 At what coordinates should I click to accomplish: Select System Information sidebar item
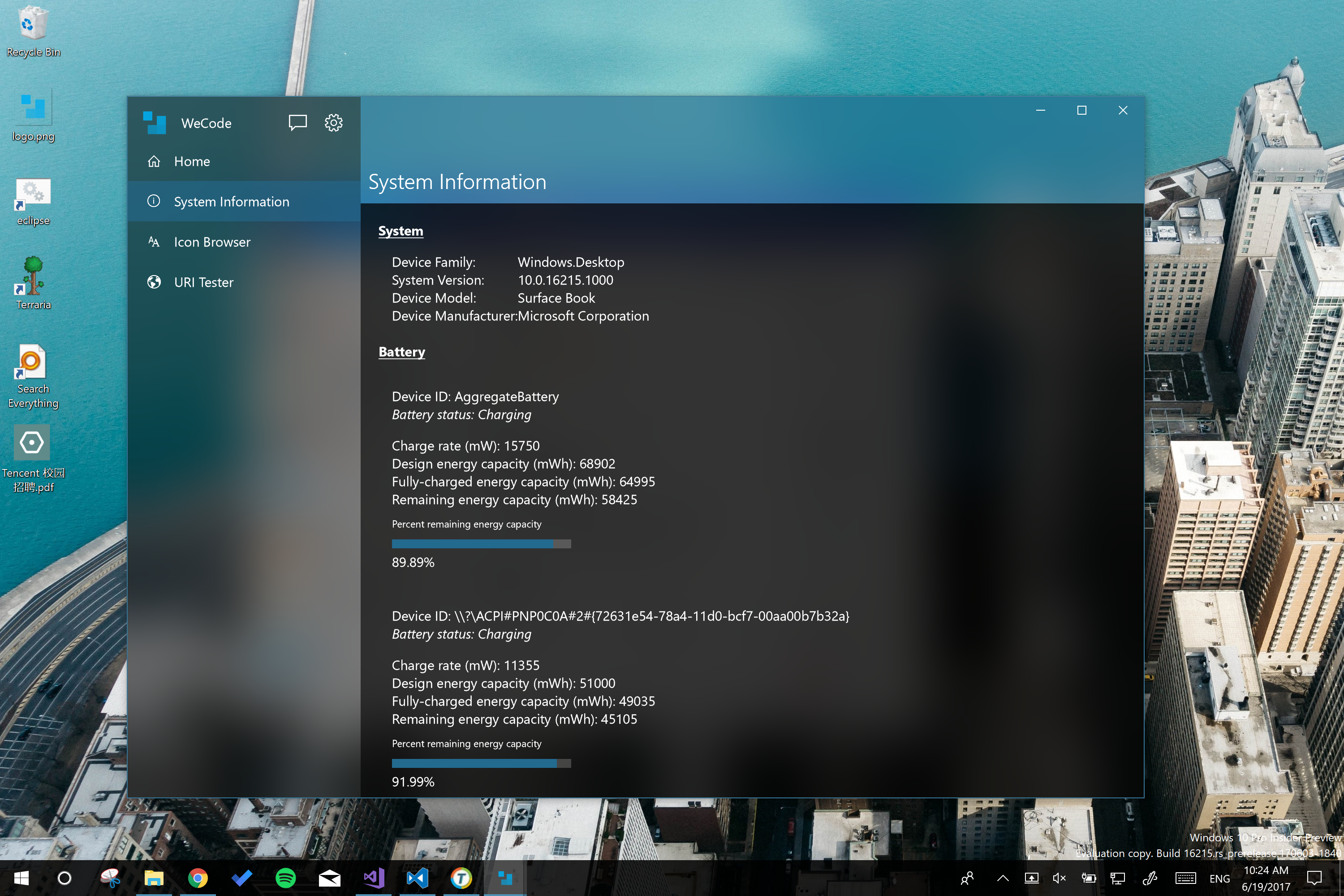pyautogui.click(x=232, y=202)
